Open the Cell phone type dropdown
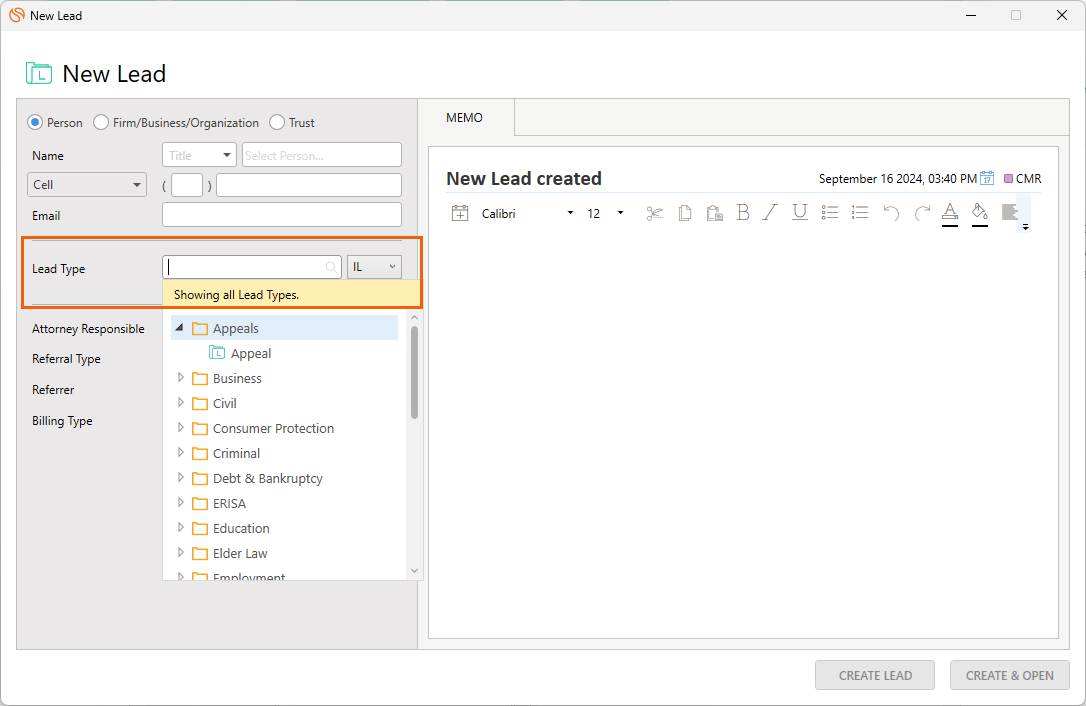This screenshot has width=1086, height=706. (x=87, y=185)
